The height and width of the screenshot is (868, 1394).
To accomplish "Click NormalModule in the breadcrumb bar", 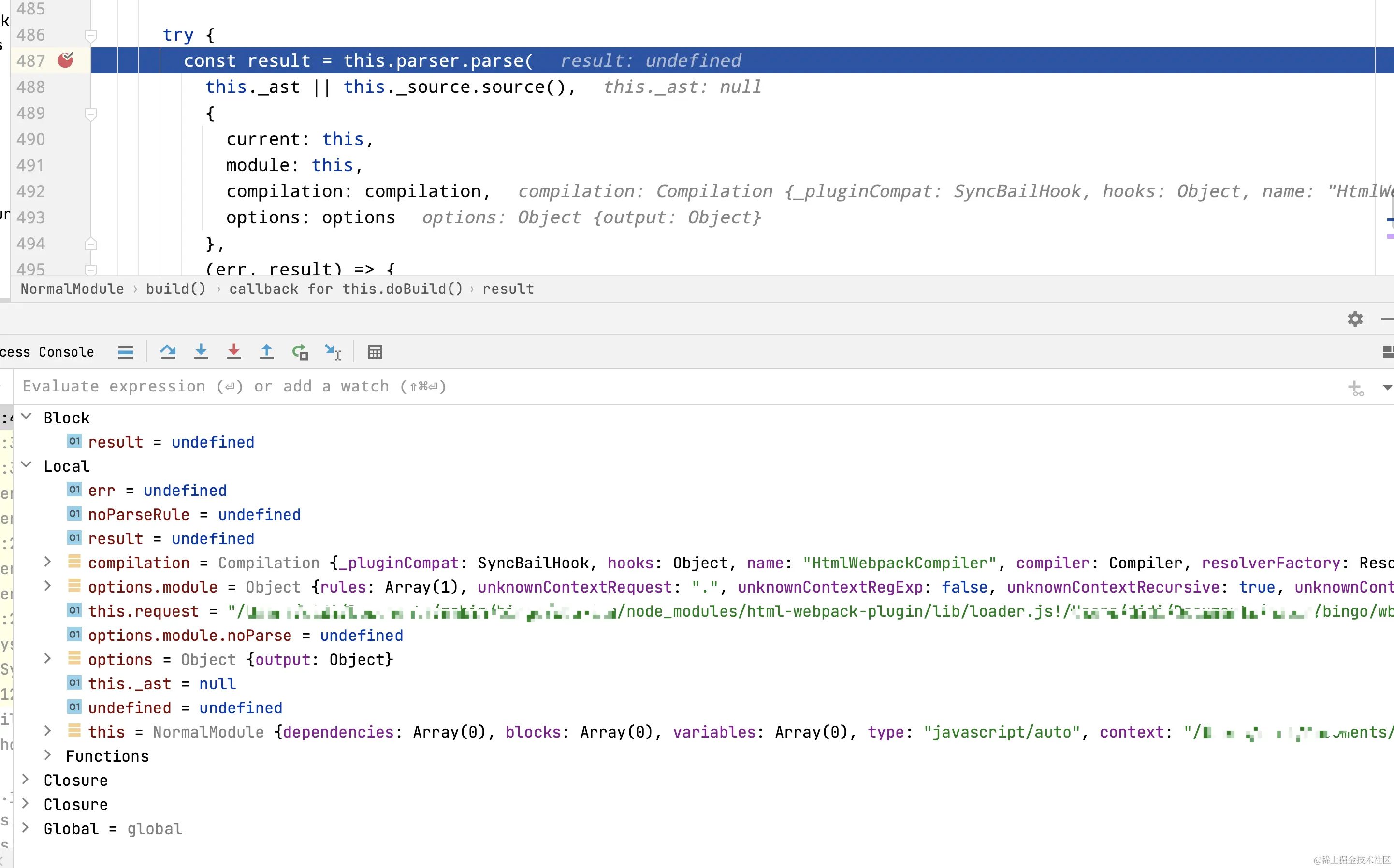I will coord(73,289).
